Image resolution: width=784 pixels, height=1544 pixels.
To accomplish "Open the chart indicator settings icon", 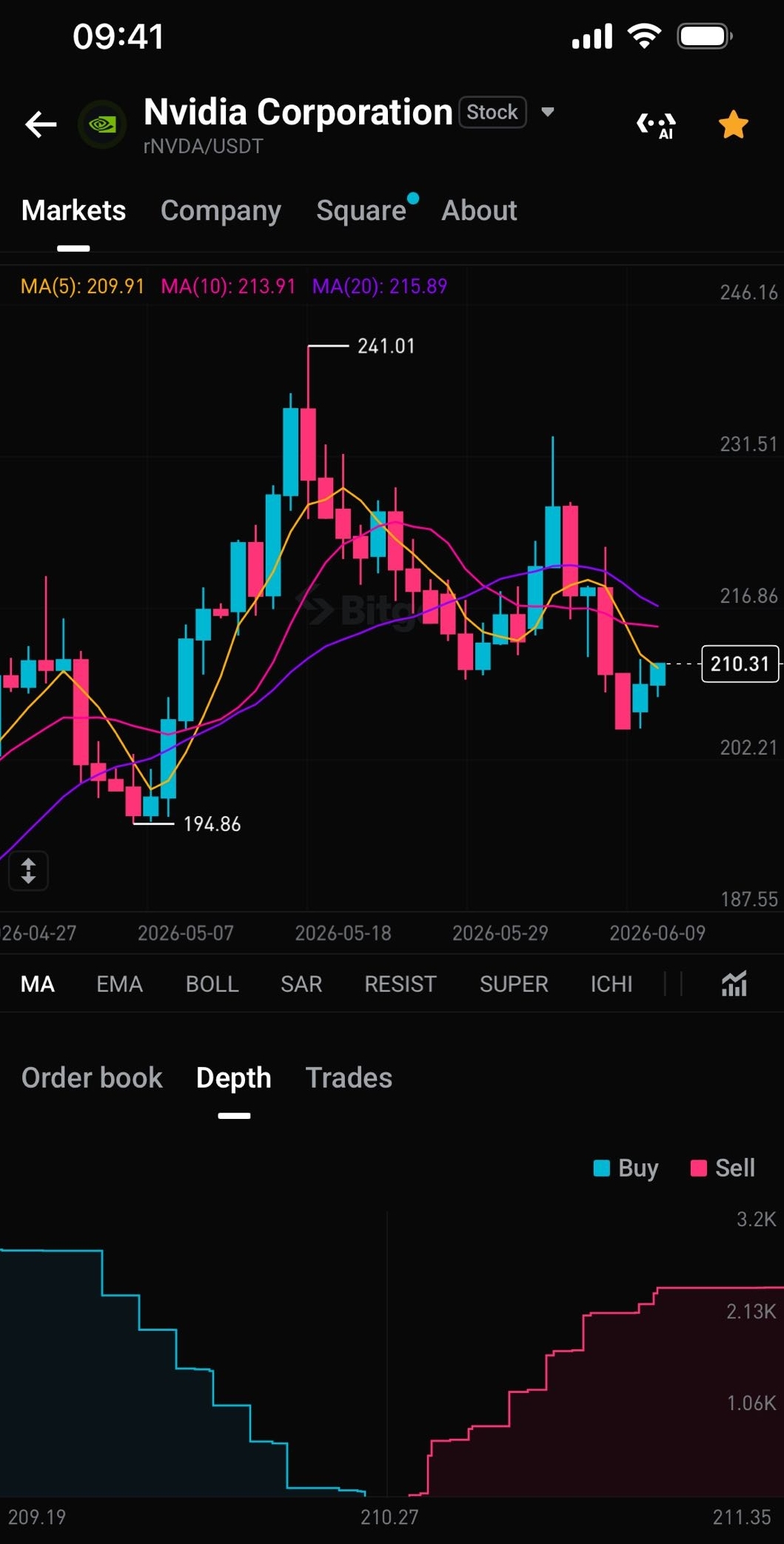I will (734, 983).
